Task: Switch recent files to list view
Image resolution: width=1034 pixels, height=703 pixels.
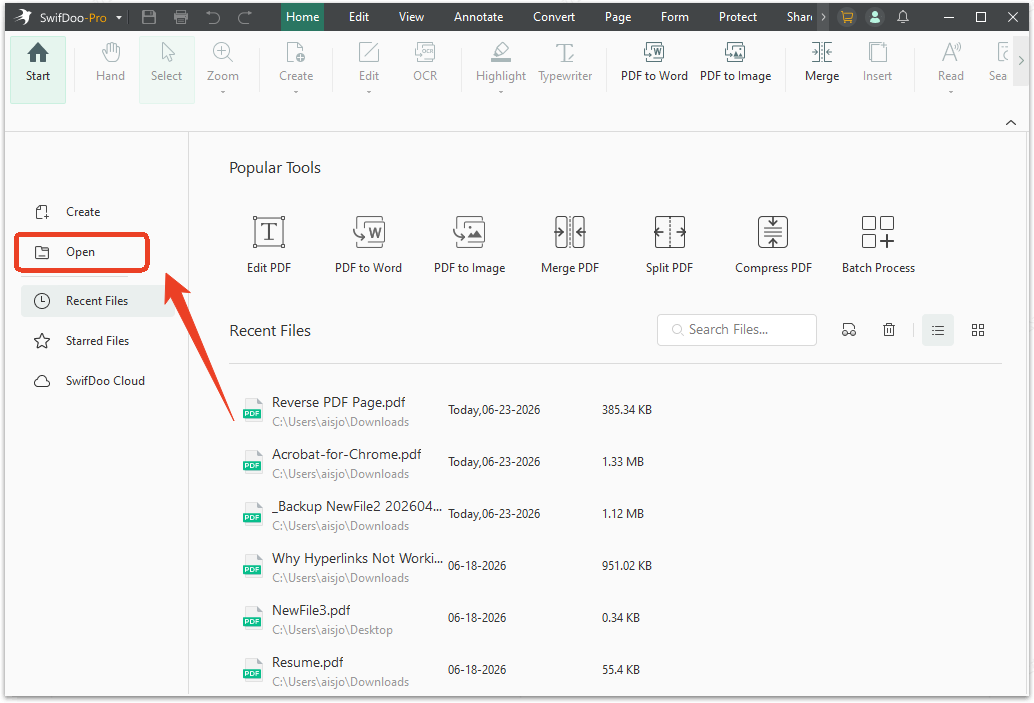Action: click(938, 330)
